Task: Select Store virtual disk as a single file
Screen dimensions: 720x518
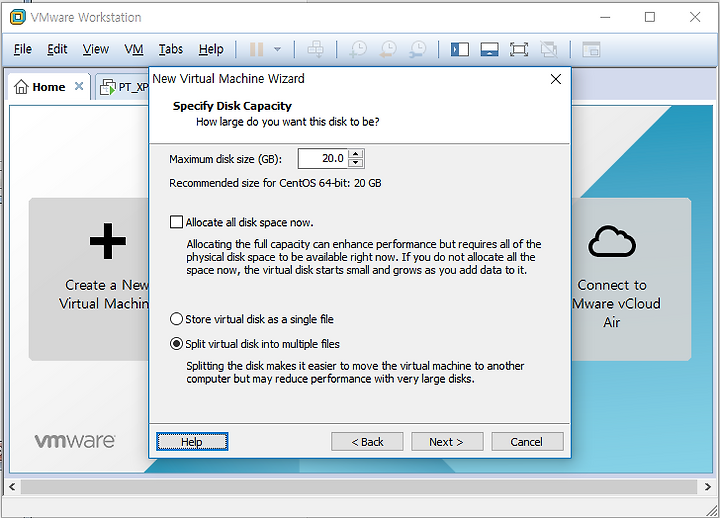Action: point(176,319)
